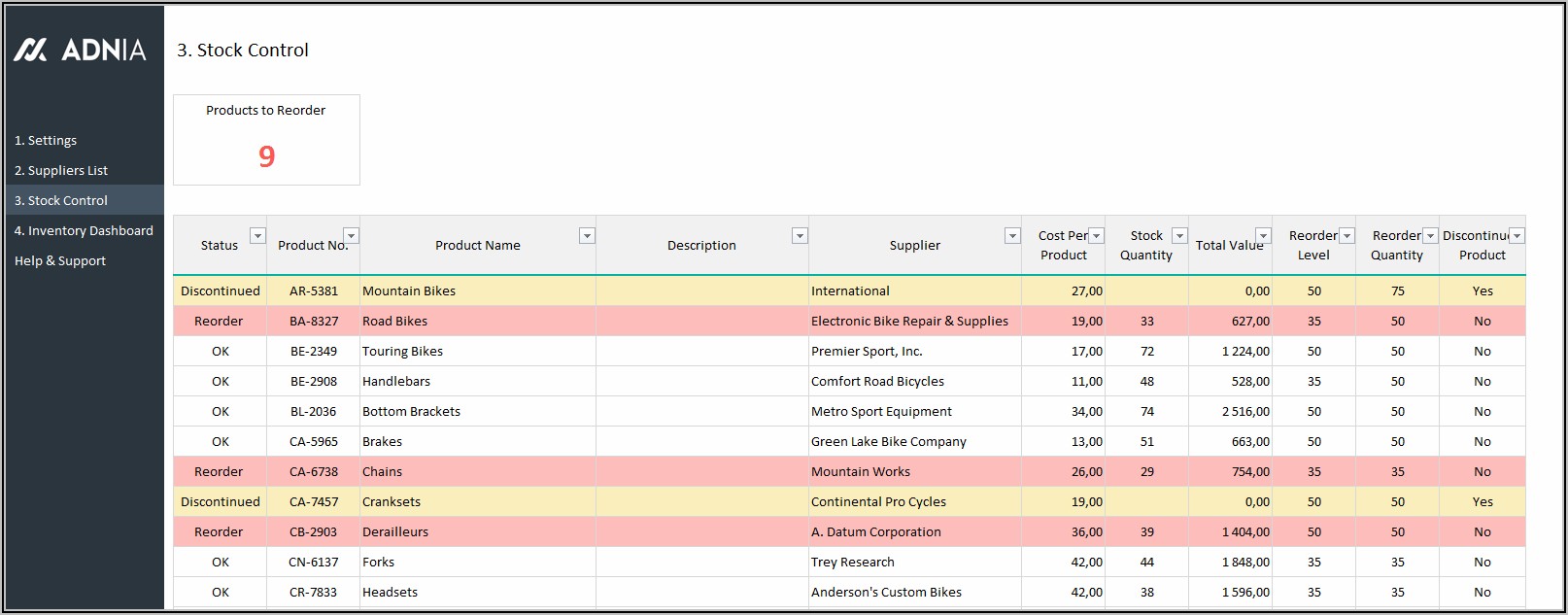Expand the Supplier column filter dropdown
The image size is (1568, 615).
1011,236
